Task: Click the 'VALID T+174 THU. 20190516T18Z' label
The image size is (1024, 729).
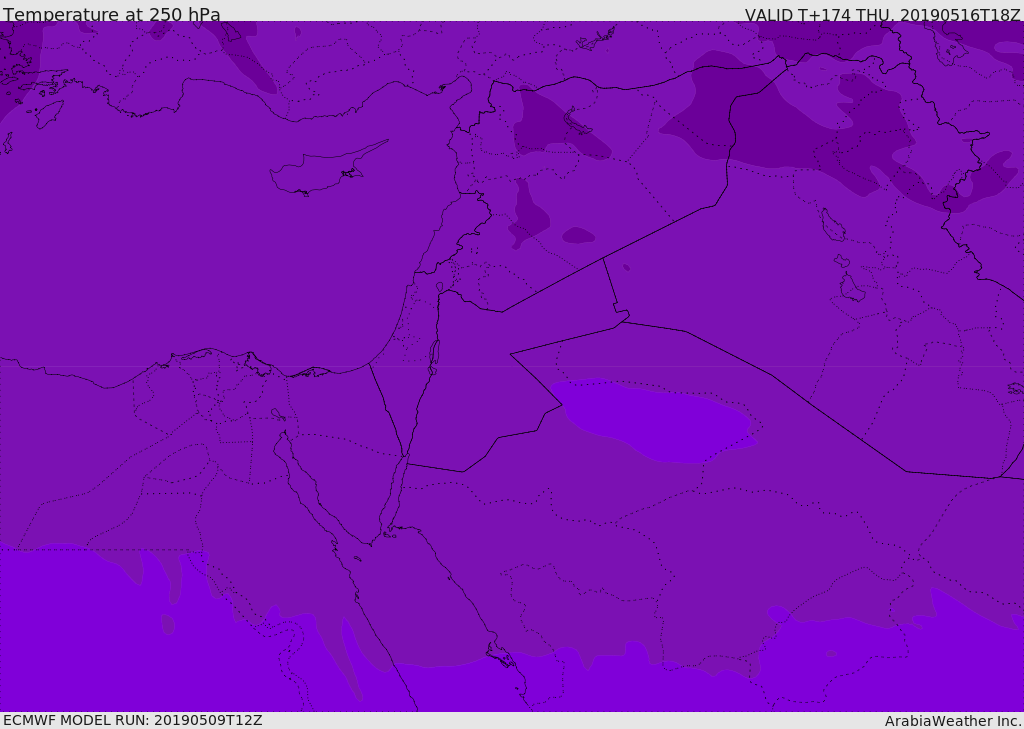Action: click(882, 14)
